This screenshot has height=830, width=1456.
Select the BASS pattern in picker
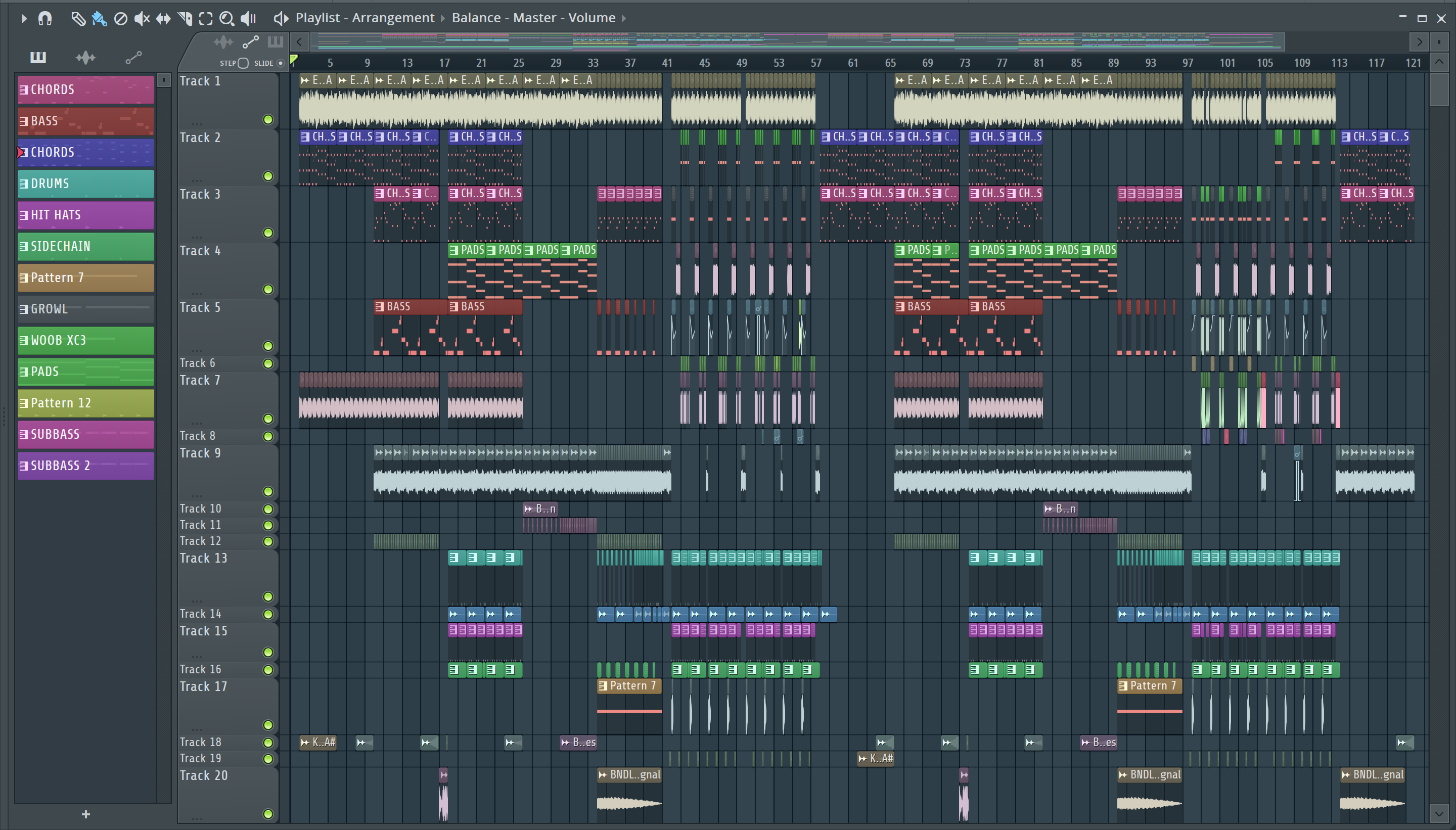click(x=85, y=121)
